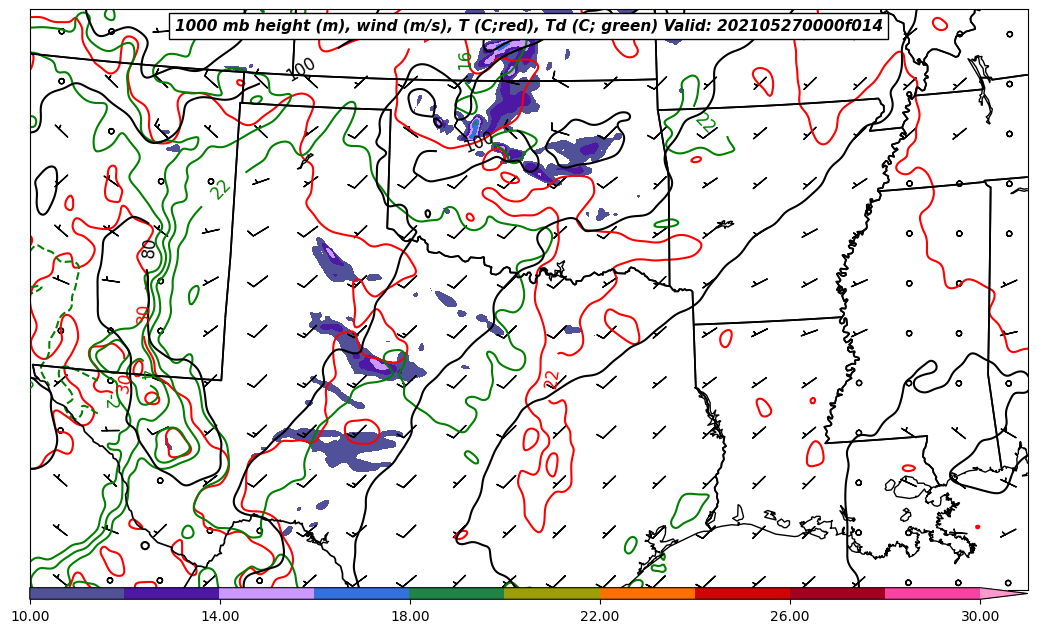Pick the olive 20–22 colorbar segment
This screenshot has width=1037, height=633.
pyautogui.click(x=552, y=593)
